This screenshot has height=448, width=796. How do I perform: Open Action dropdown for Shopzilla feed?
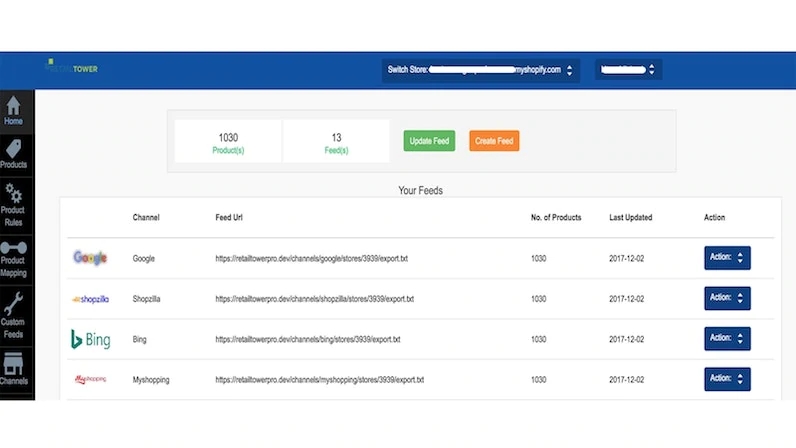(727, 298)
